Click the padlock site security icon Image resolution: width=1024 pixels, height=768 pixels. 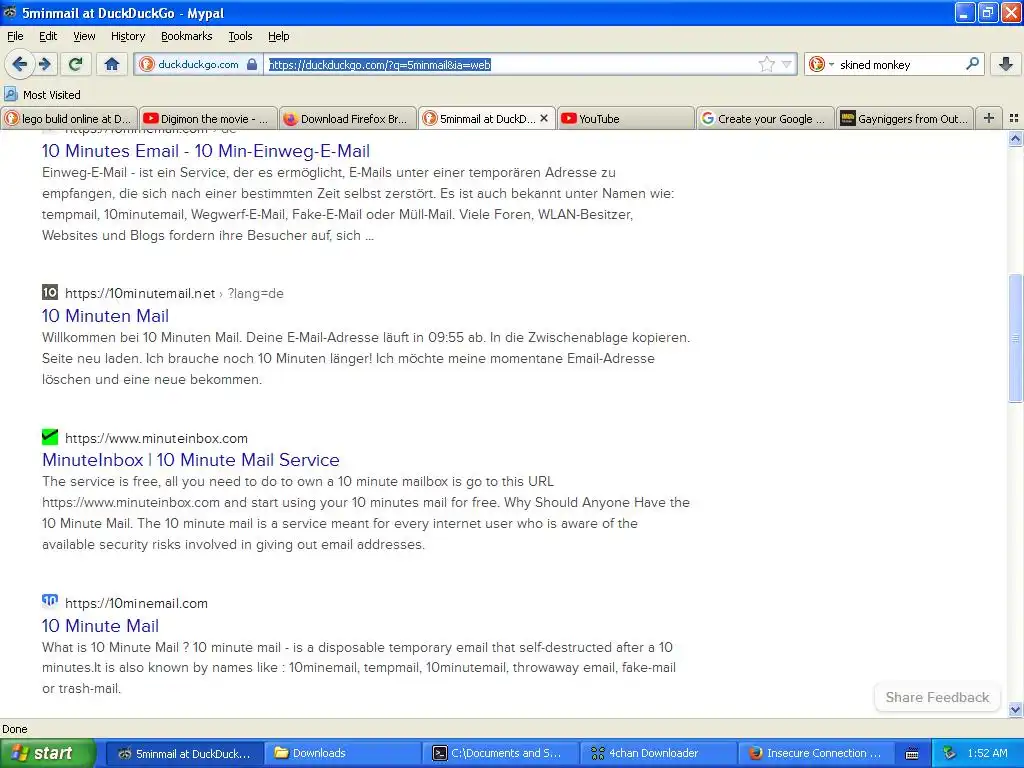pos(252,64)
